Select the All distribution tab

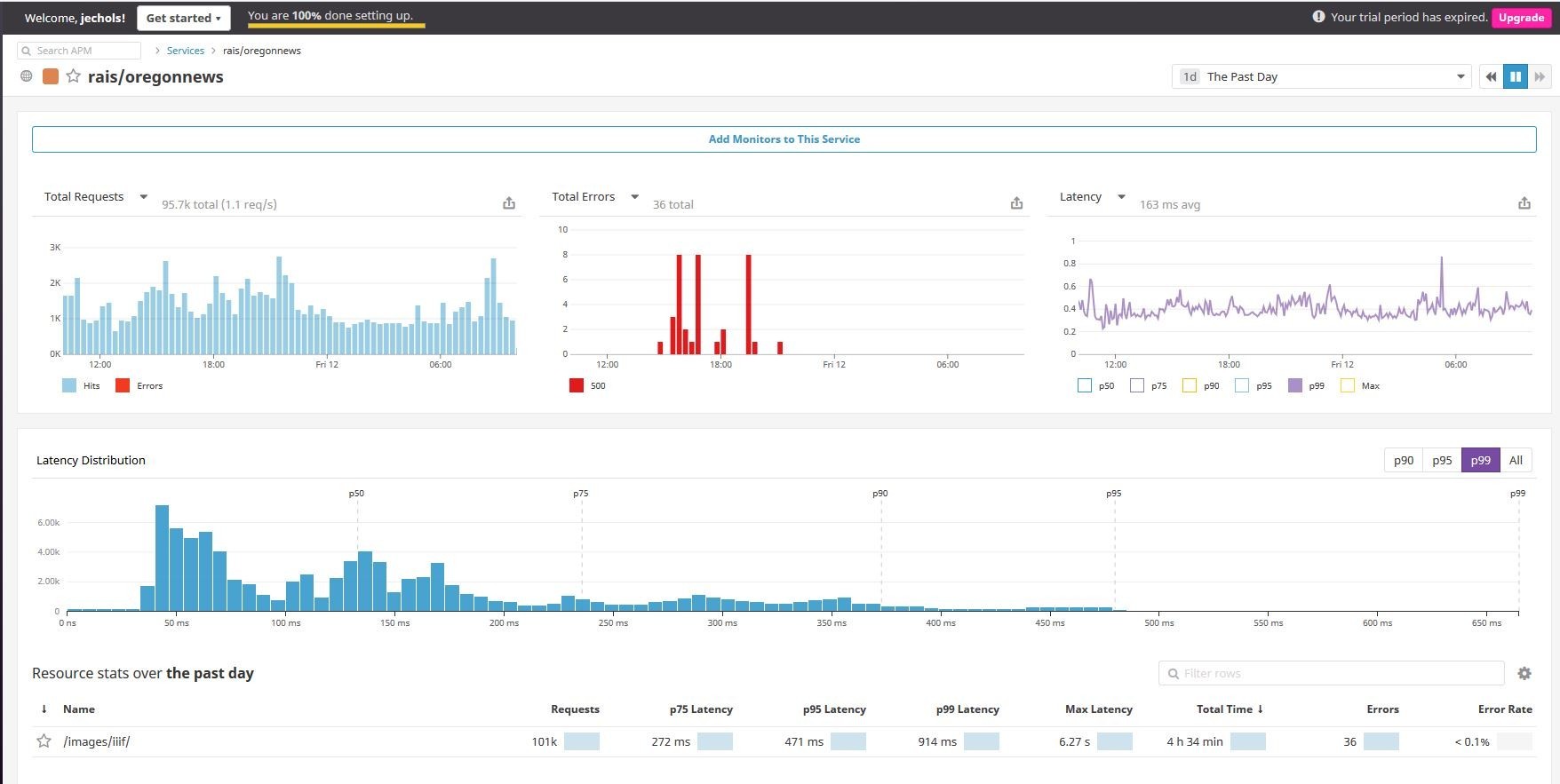point(1516,460)
